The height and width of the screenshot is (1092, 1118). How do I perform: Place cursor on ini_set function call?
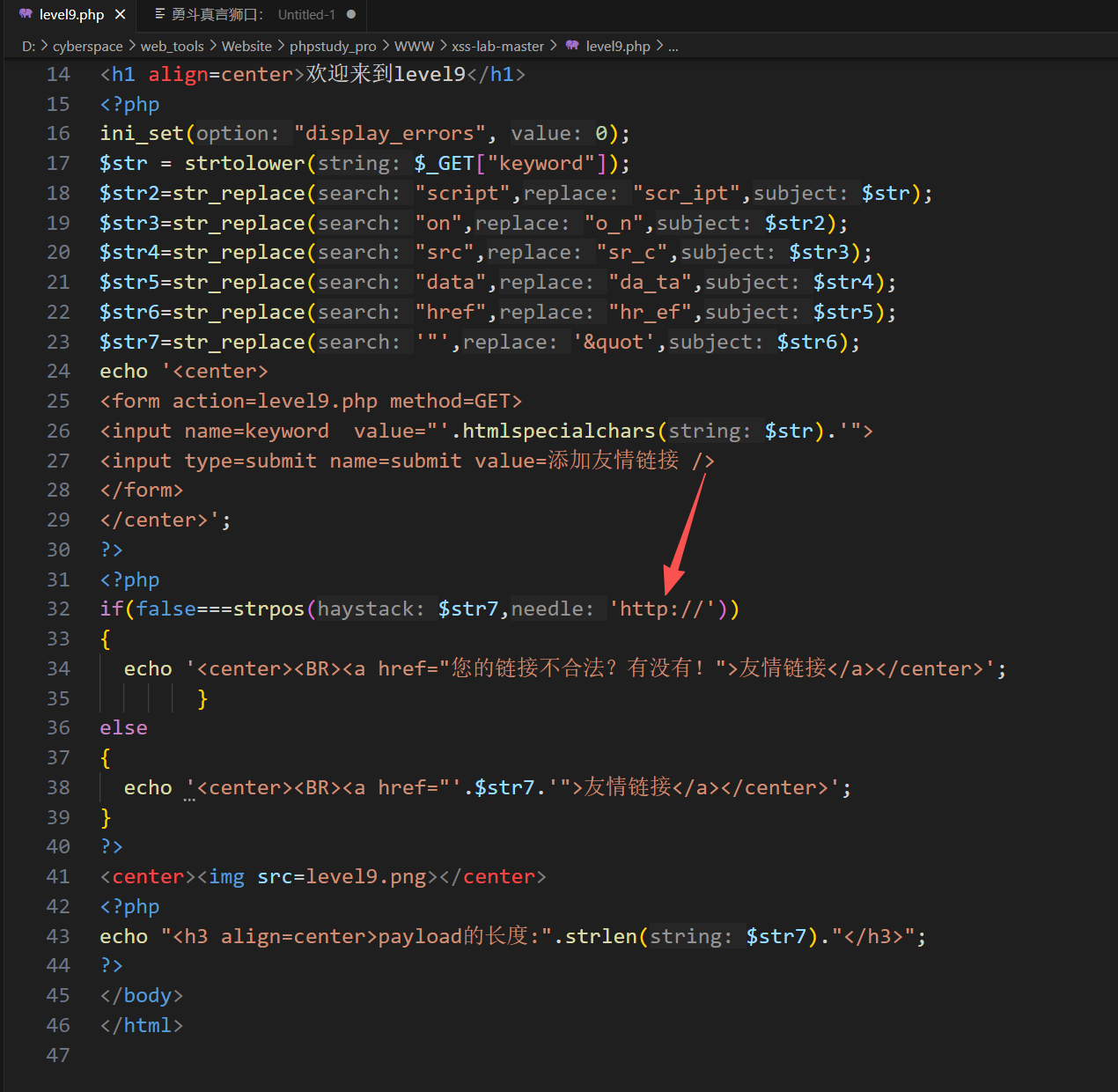click(142, 134)
